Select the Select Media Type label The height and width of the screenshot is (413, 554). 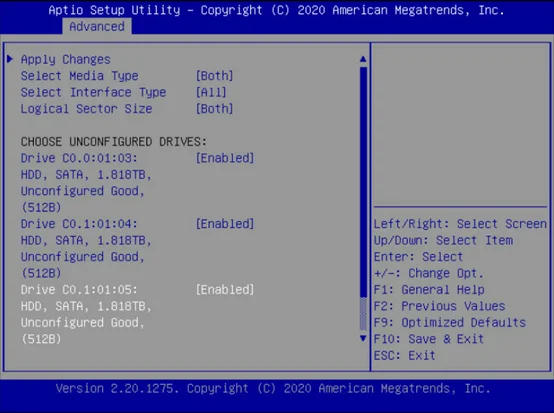click(x=79, y=76)
